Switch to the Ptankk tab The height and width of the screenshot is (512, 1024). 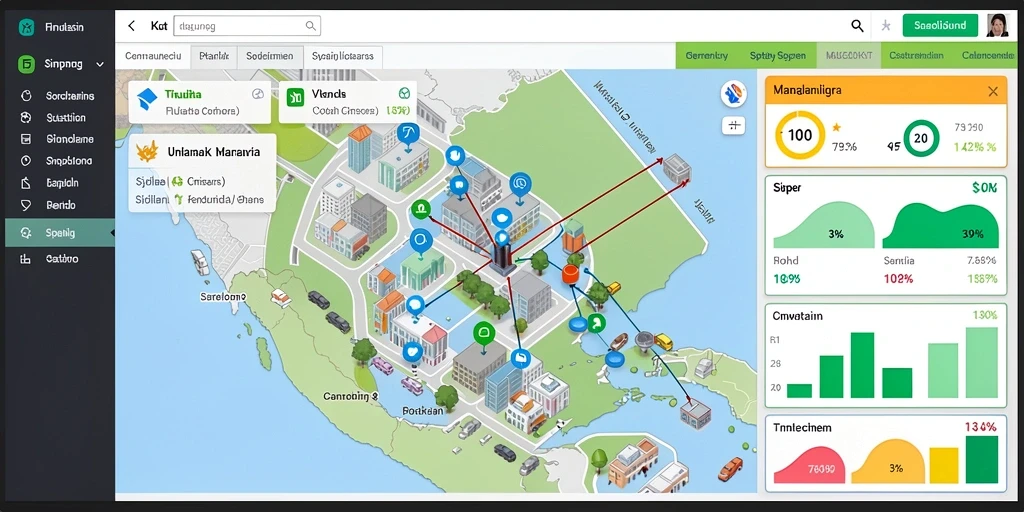tap(214, 56)
